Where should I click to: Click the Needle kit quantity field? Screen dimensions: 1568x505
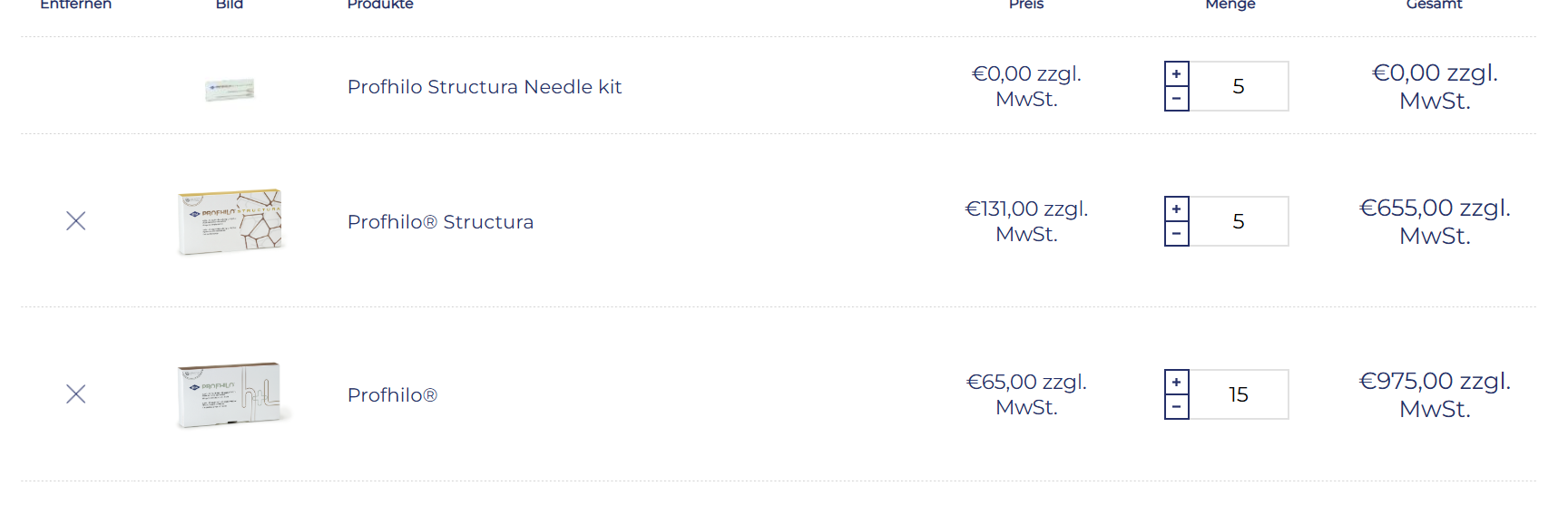point(1239,87)
